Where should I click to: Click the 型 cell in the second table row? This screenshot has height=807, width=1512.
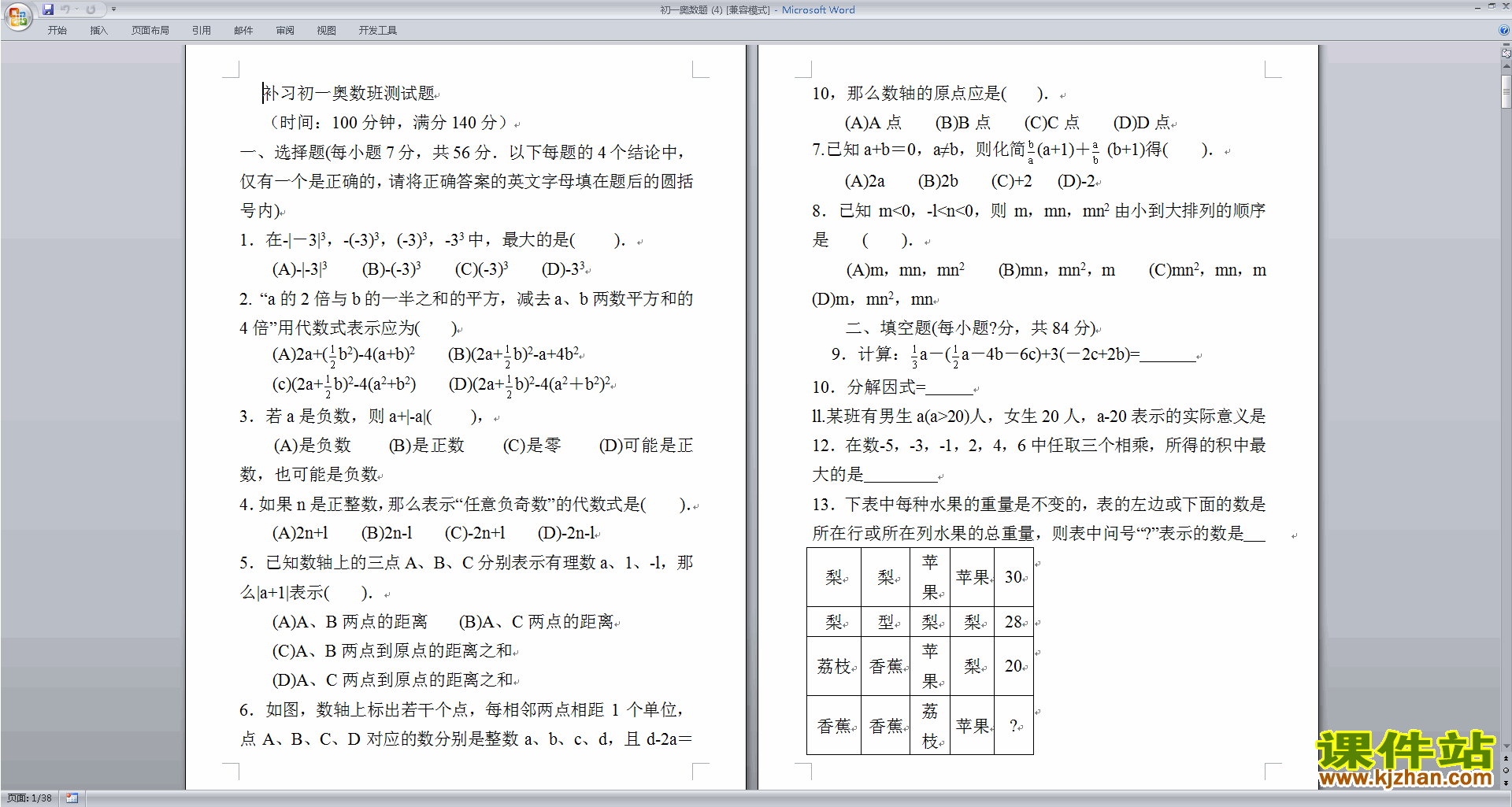(886, 622)
